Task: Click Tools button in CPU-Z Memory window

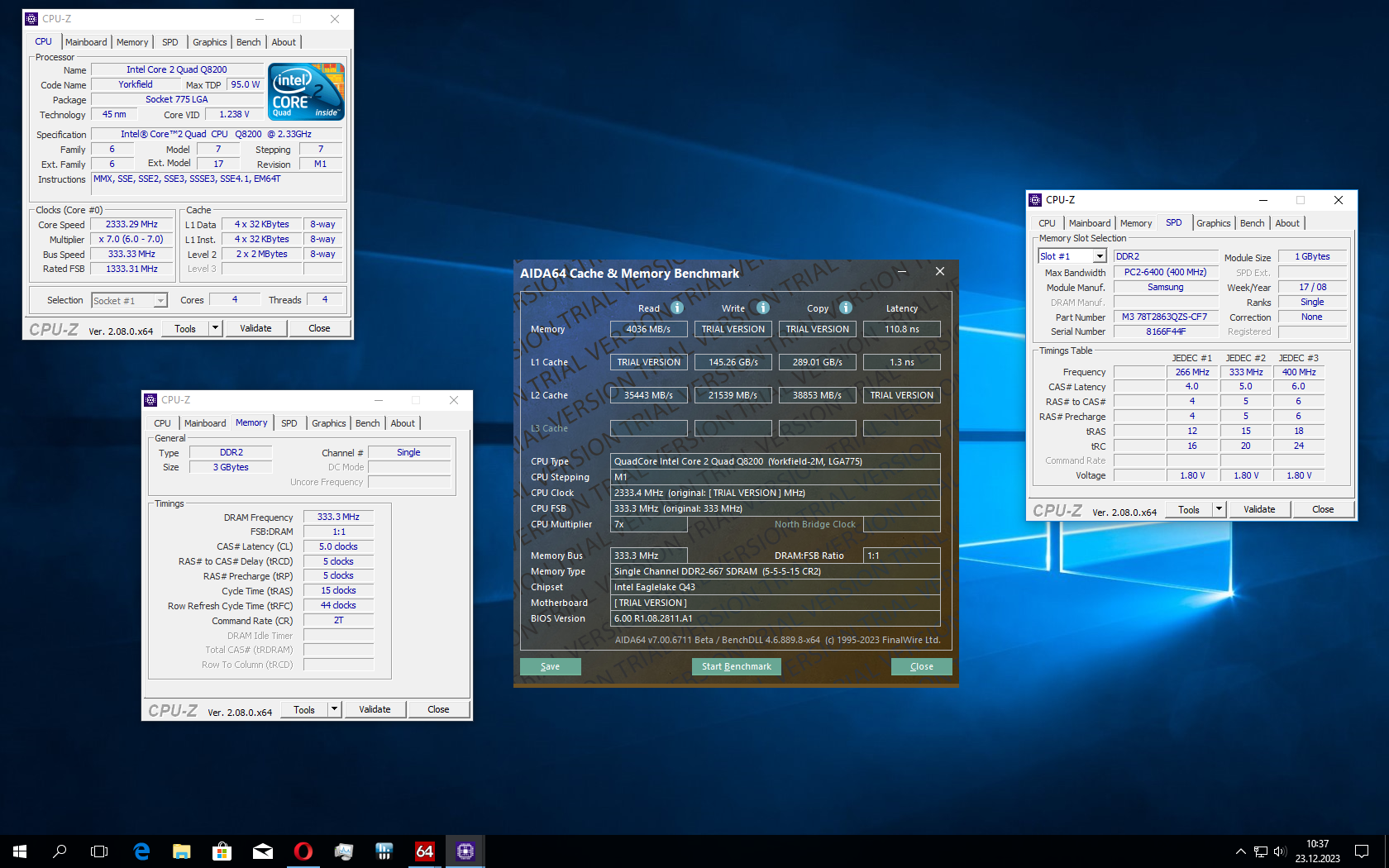Action: coord(304,709)
